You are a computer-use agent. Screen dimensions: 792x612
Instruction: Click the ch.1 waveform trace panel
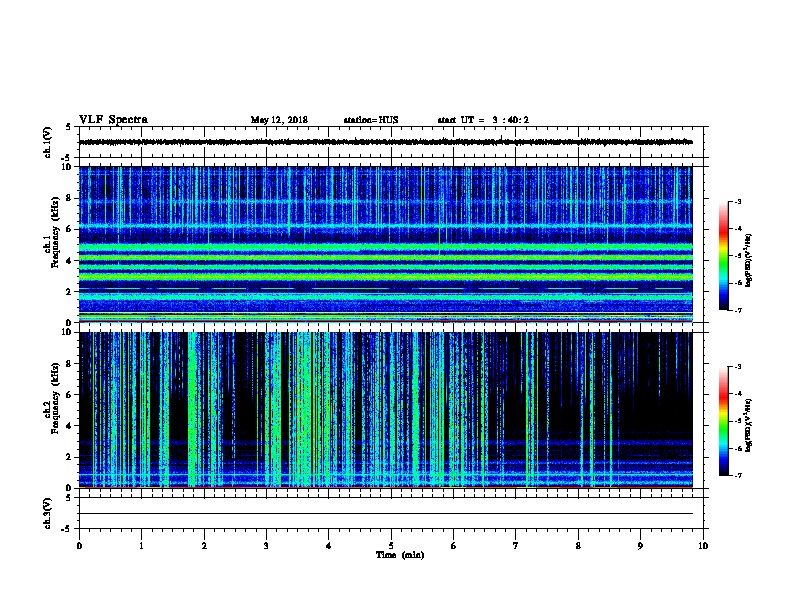(391, 142)
